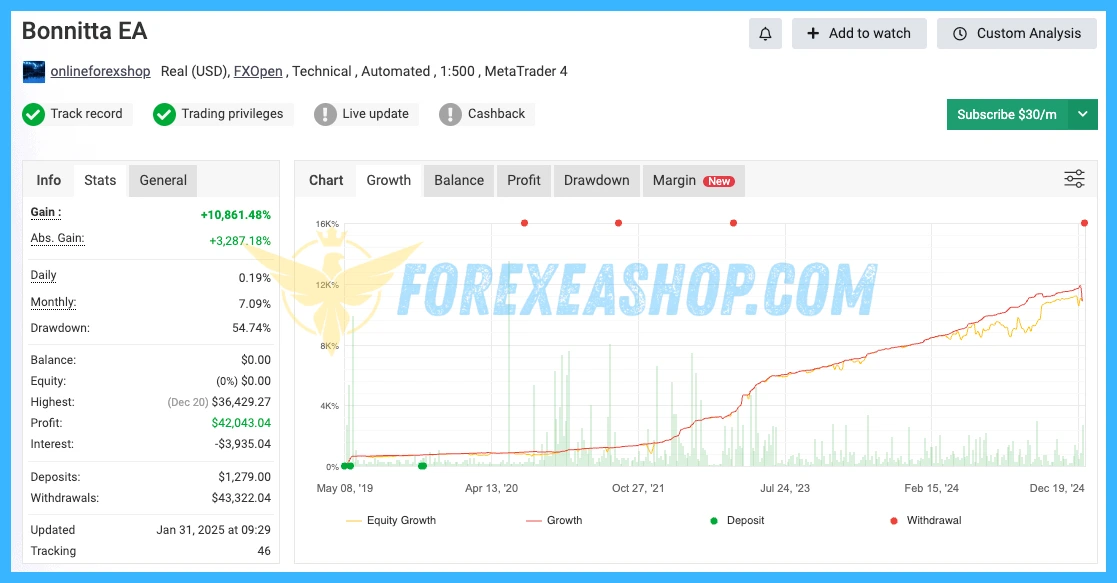
Task: Click the Cashback warning icon
Action: [x=451, y=114]
